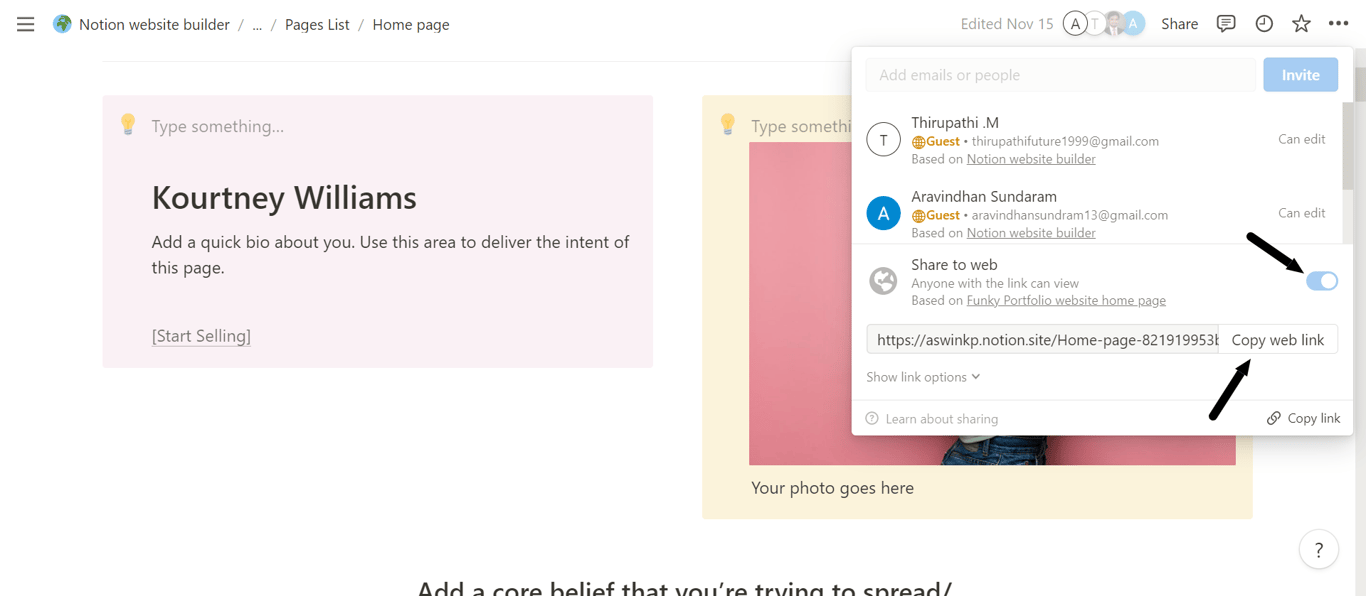The height and width of the screenshot is (596, 1366).
Task: Click Aravindhan's blue A avatar in the share list
Action: pos(883,213)
